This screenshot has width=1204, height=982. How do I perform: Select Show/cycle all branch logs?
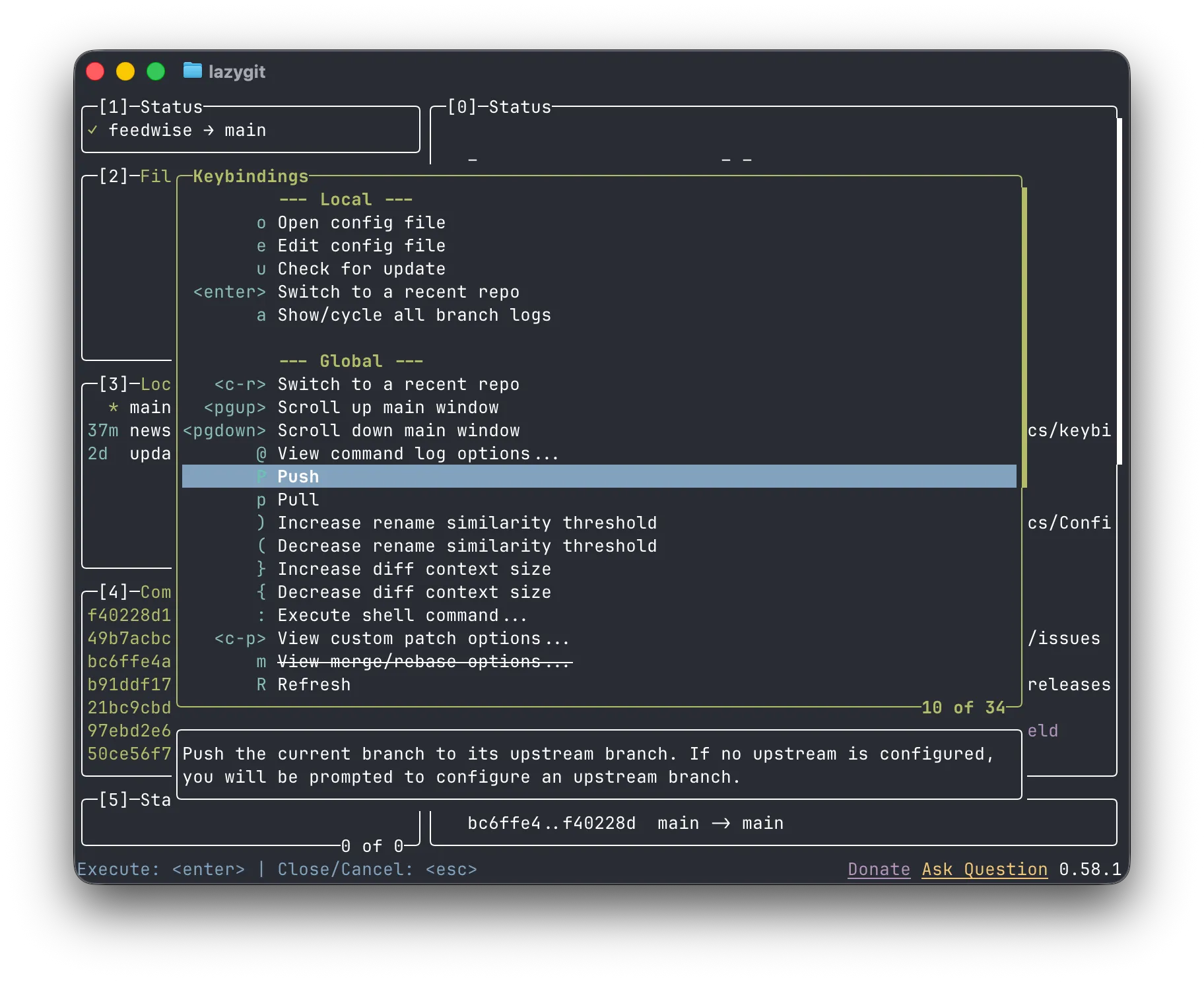click(x=414, y=315)
